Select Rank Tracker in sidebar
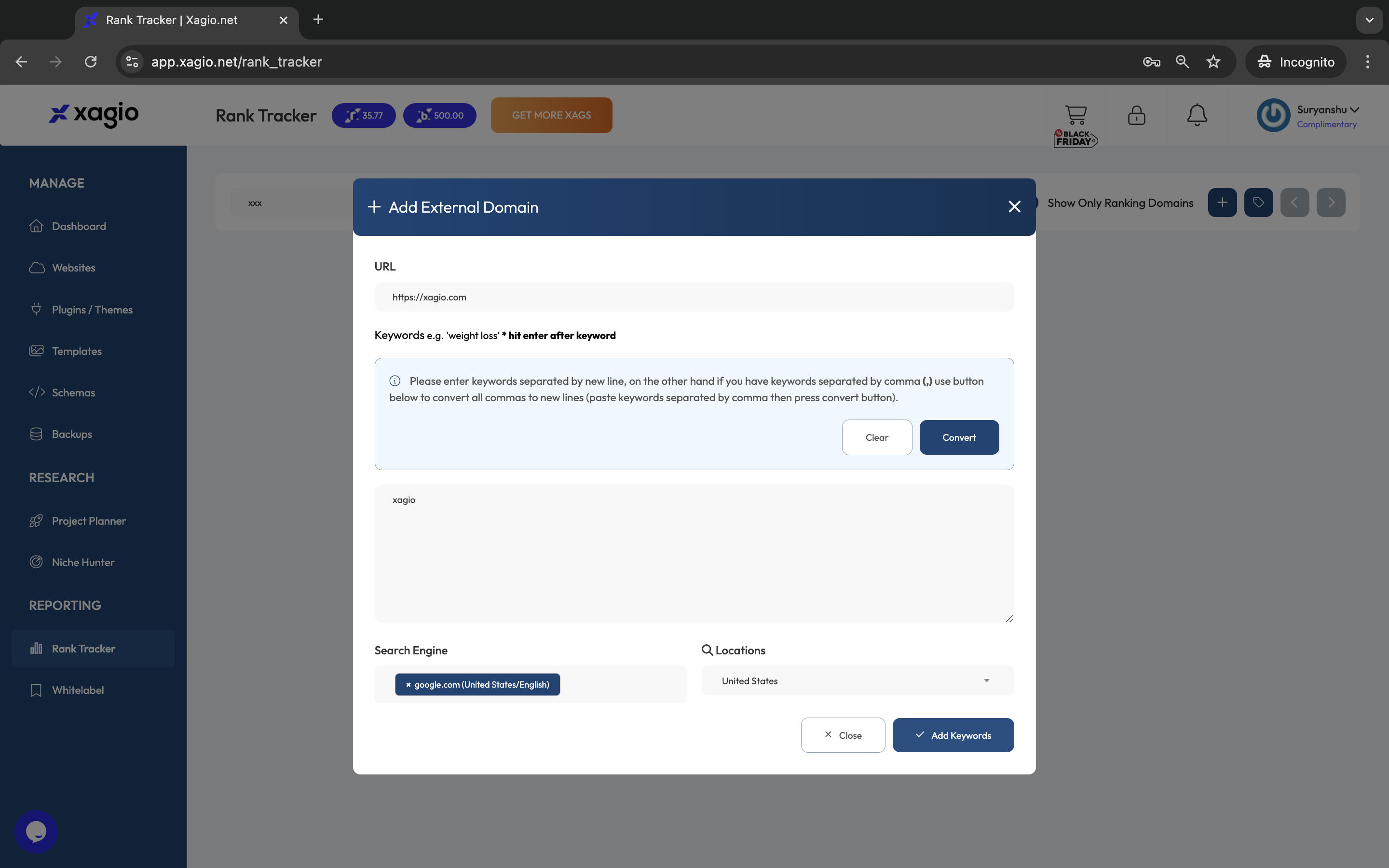This screenshot has height=868, width=1389. (93, 649)
